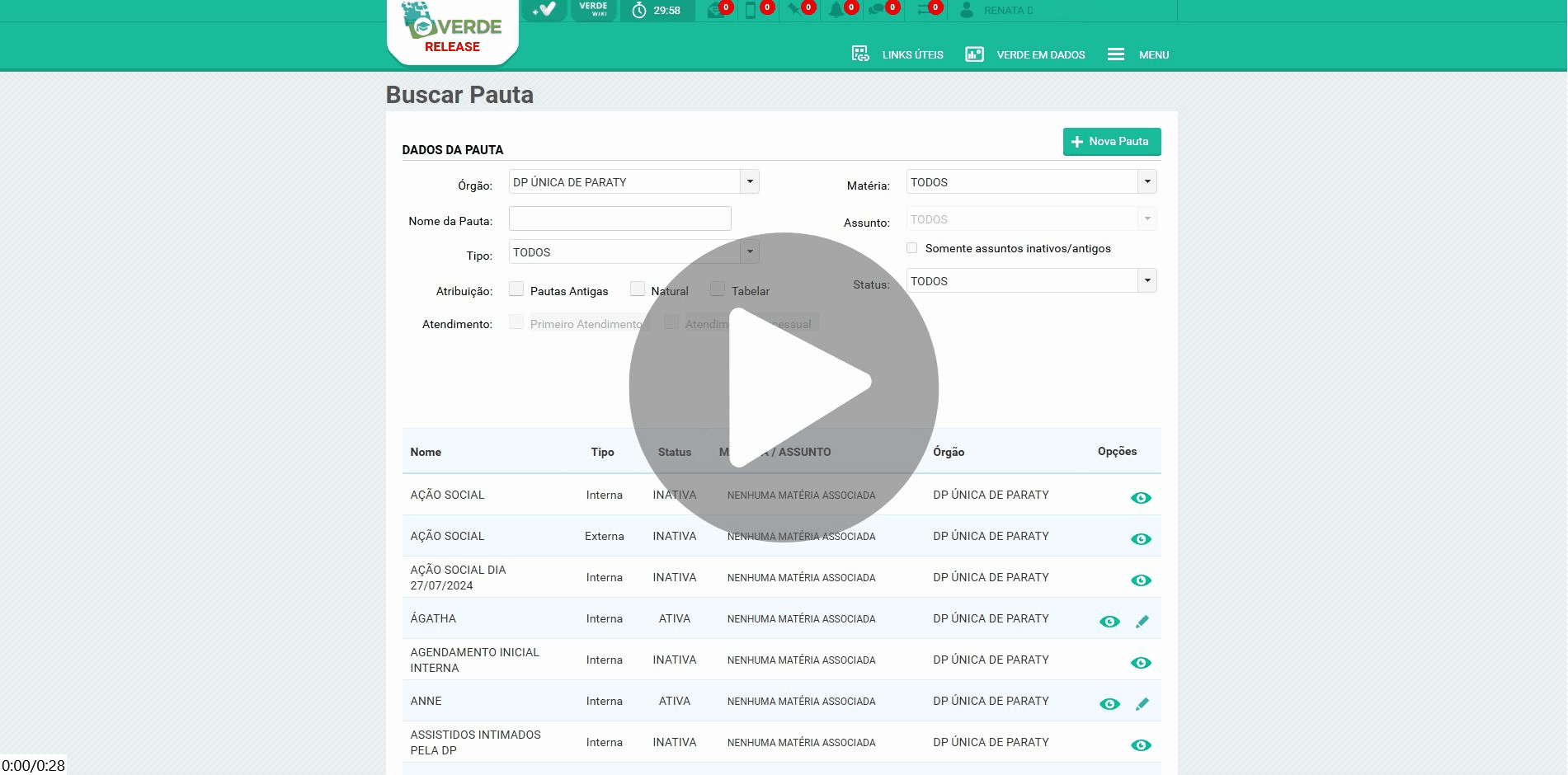The height and width of the screenshot is (775, 1568).
Task: Click the Nova Pauta button
Action: tap(1111, 142)
